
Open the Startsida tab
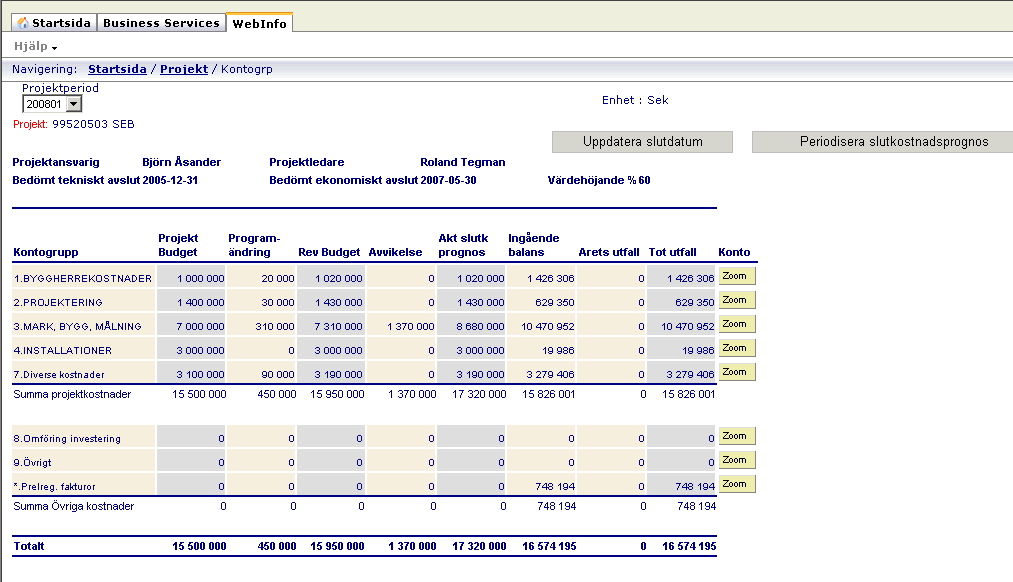coord(54,23)
